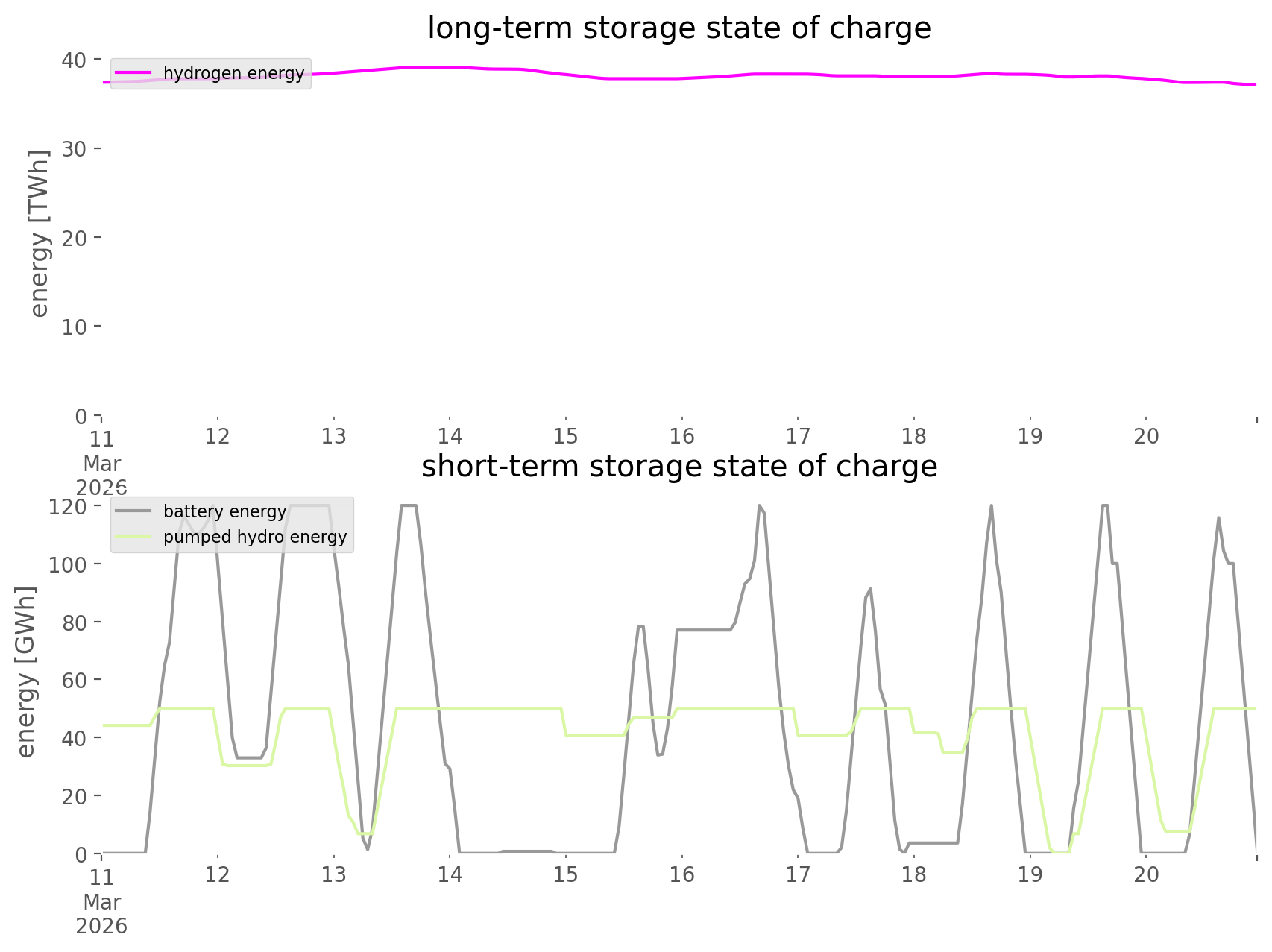Click the 10 tick on the TWh axis
1272x952 pixels.
pyautogui.click(x=74, y=327)
